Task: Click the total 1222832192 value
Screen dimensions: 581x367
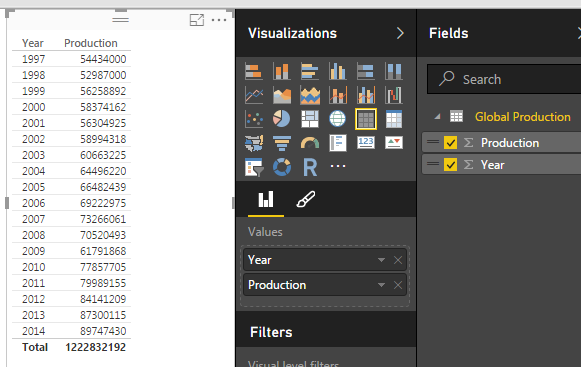Action: click(x=96, y=347)
